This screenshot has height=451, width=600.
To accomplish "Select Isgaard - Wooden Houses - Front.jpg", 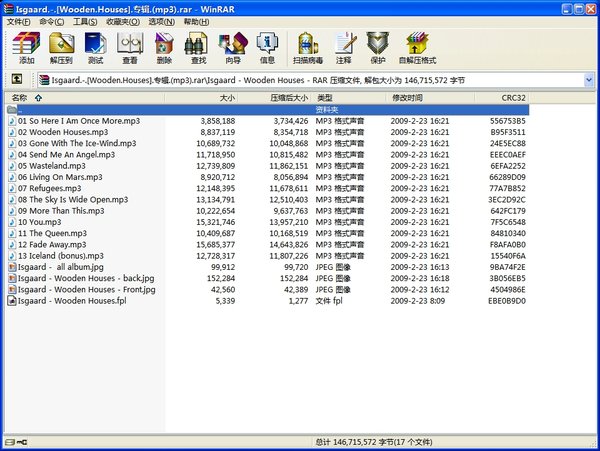I will pos(86,290).
